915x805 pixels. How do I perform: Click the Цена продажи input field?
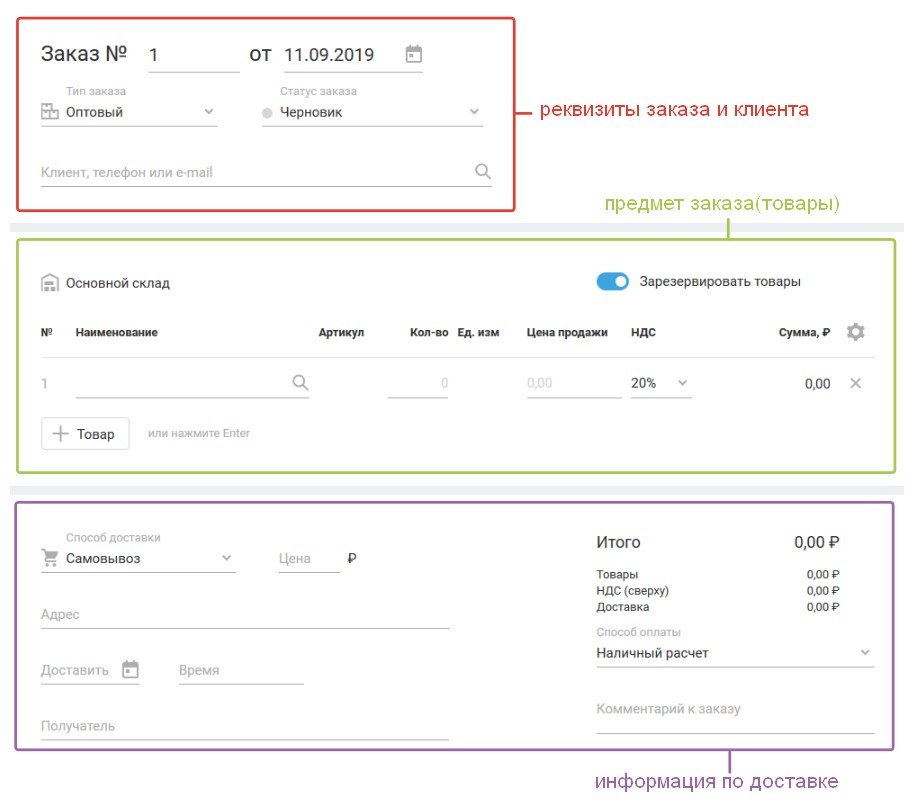(x=573, y=383)
